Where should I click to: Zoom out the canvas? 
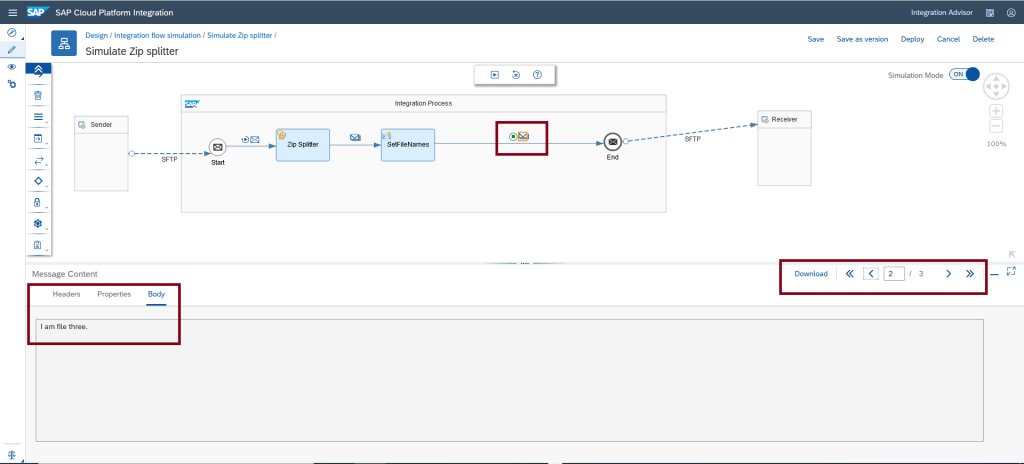[x=996, y=126]
